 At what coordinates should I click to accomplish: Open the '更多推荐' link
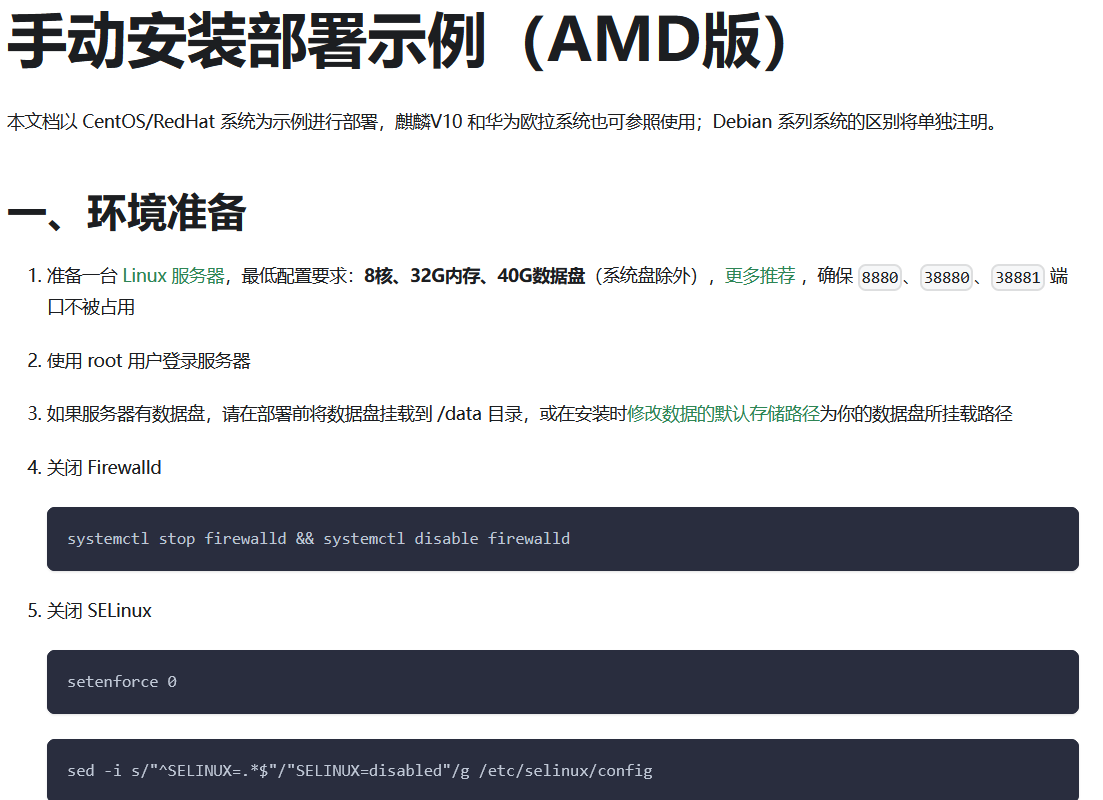pos(760,276)
